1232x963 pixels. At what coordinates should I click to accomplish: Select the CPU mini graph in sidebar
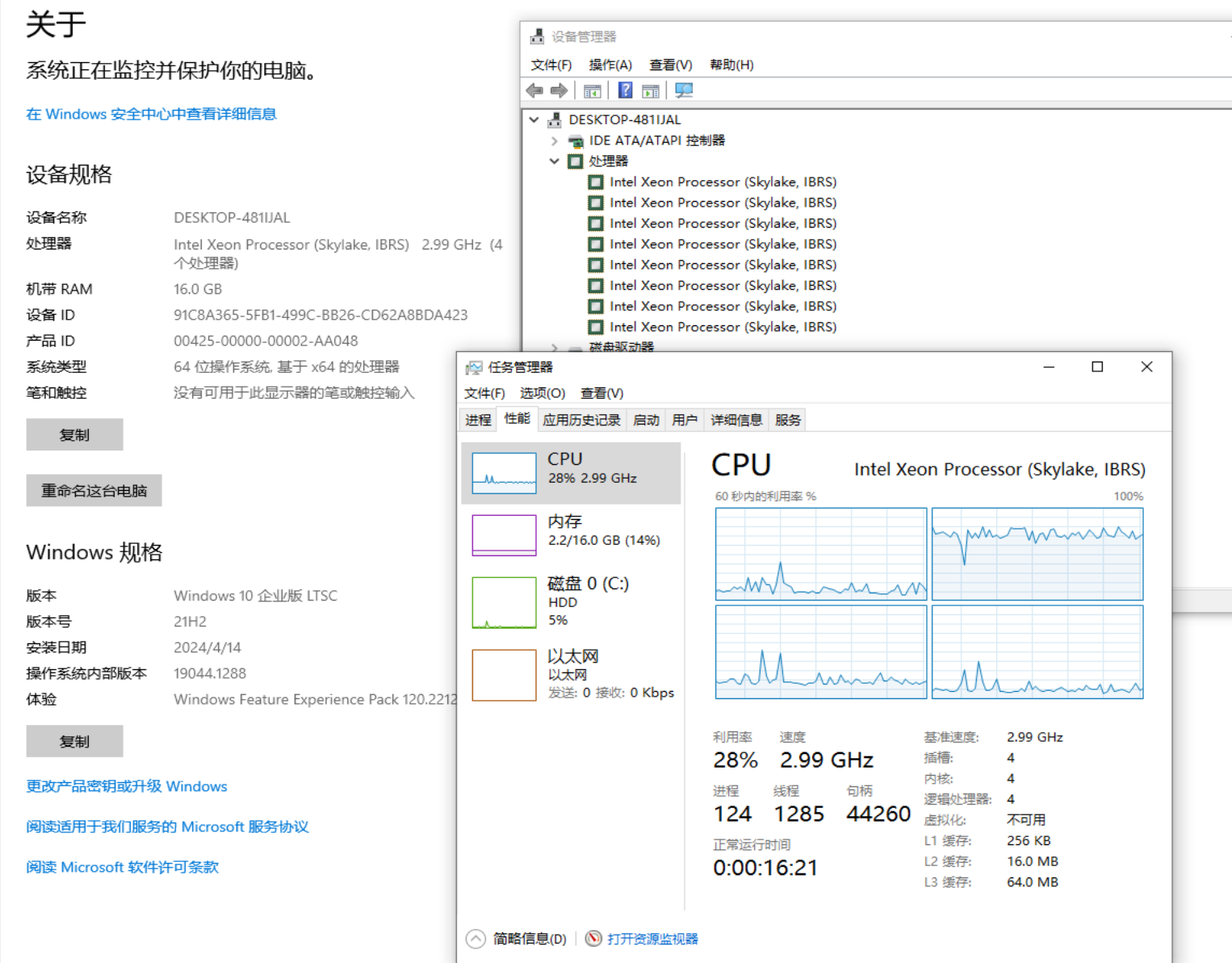point(504,473)
